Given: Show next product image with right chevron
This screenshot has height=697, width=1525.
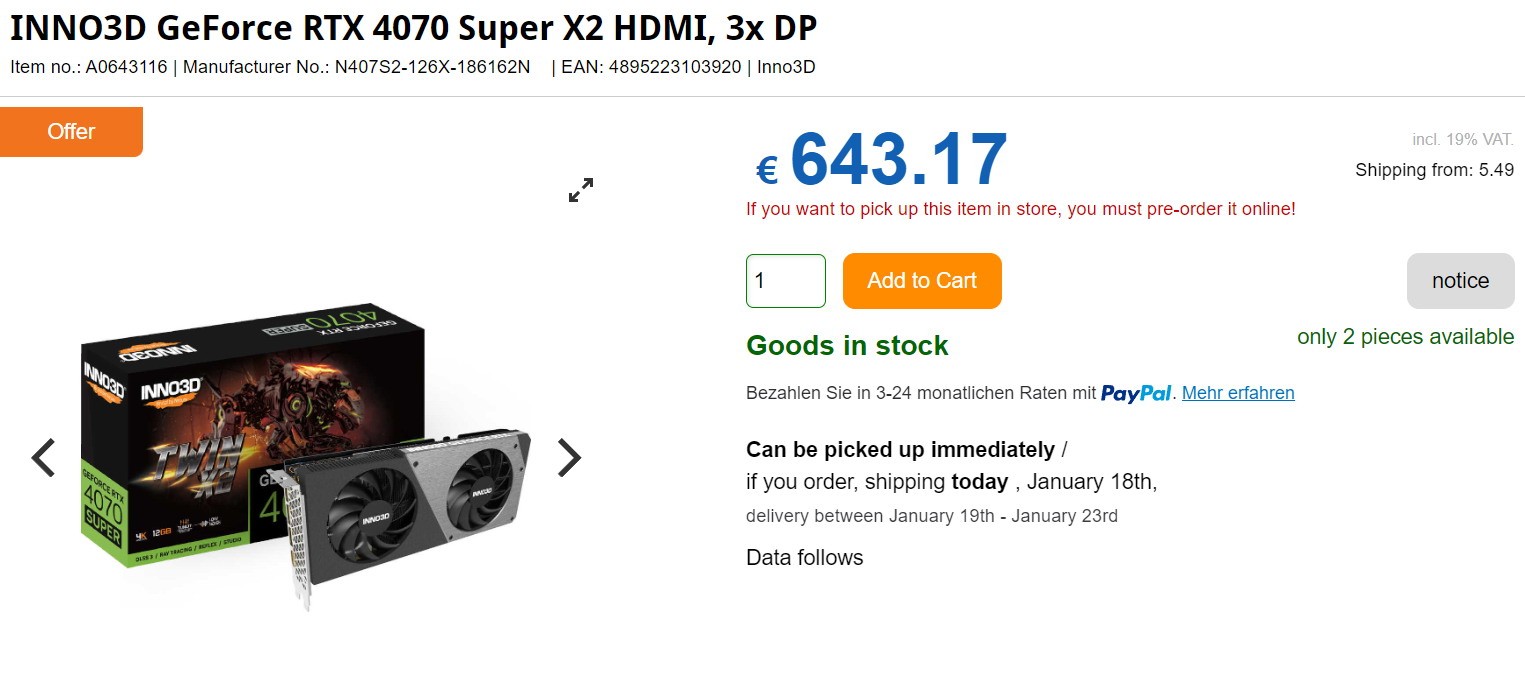Looking at the screenshot, I should pos(568,458).
